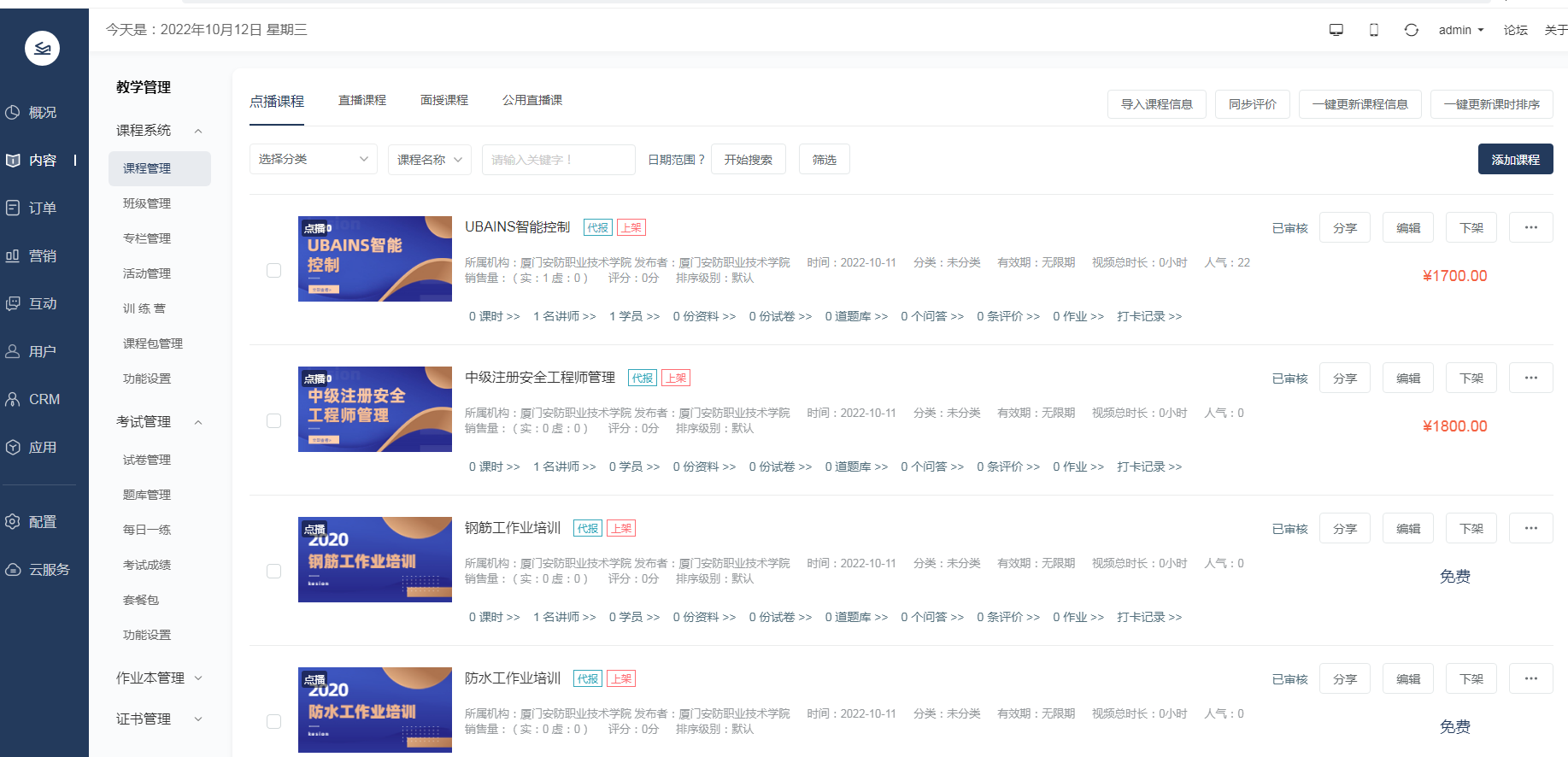The width and height of the screenshot is (1568, 757).
Task: Select the UBAINS智能控制 course checkbox
Action: click(273, 271)
